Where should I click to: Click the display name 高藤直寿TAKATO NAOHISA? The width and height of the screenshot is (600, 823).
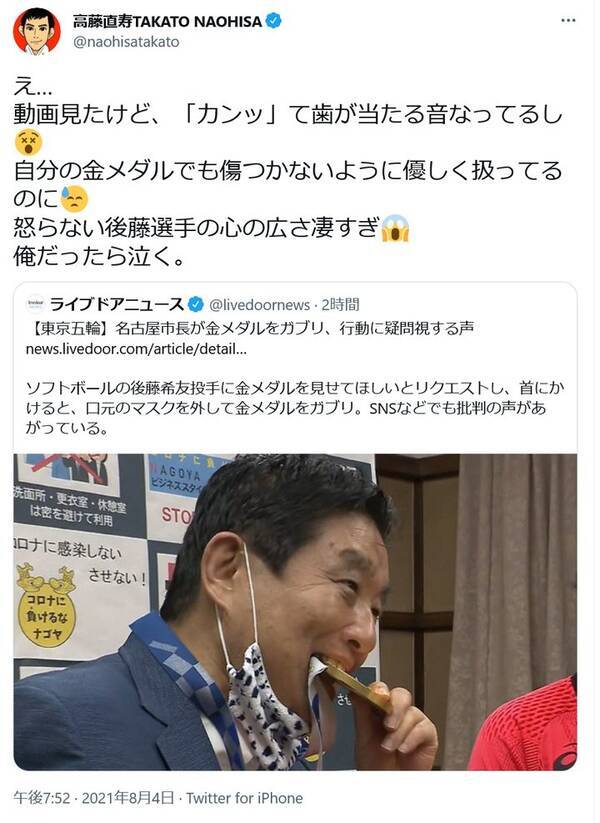167,21
